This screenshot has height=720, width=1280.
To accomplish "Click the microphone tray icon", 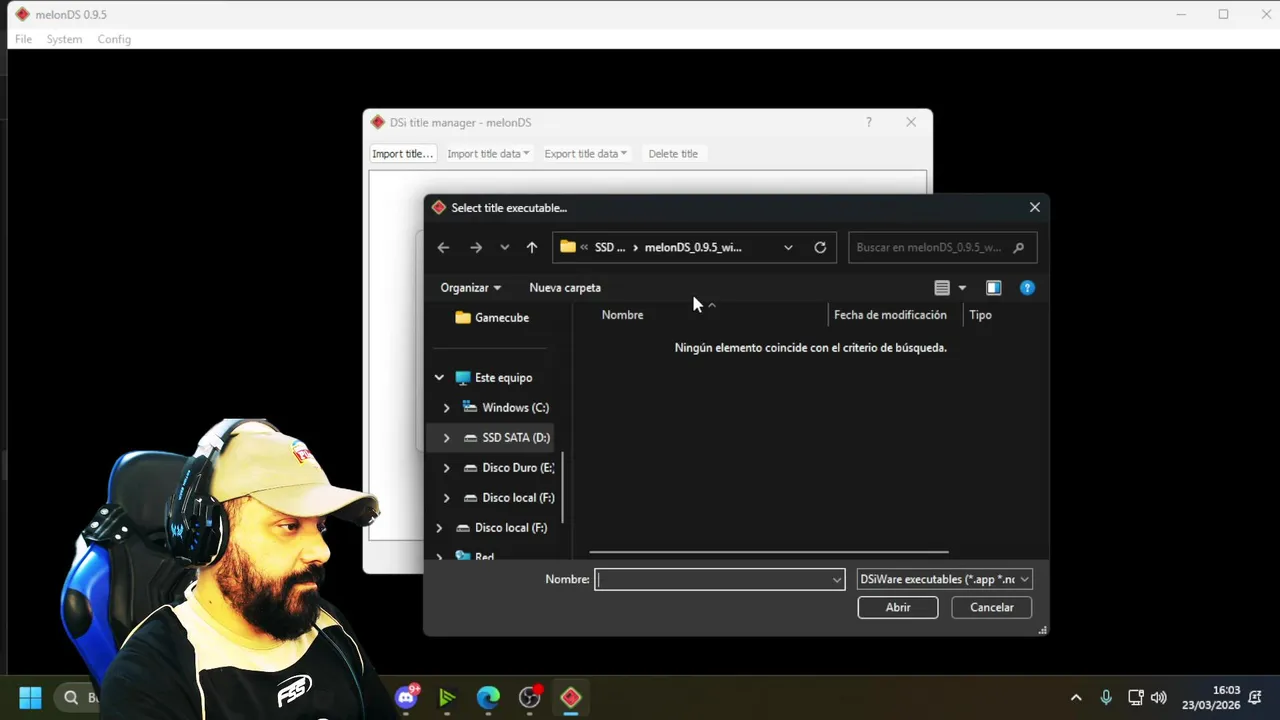I will pos(1106,698).
